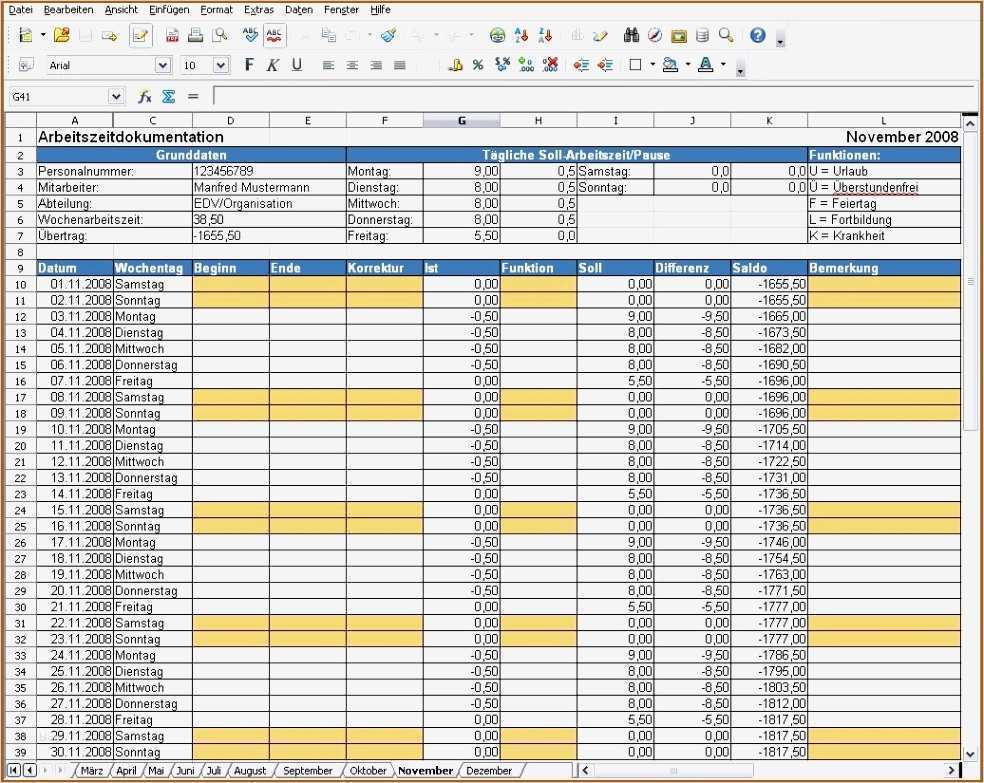The image size is (984, 783).
Task: Click the Function Wizard fx icon
Action: pos(144,97)
